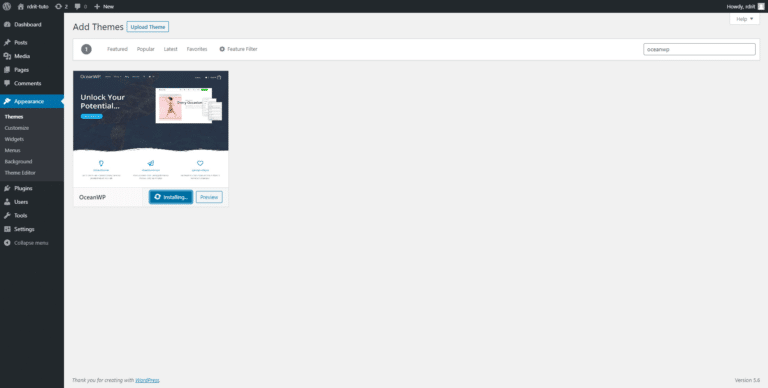Click Version 5.6 footer text

[747, 380]
